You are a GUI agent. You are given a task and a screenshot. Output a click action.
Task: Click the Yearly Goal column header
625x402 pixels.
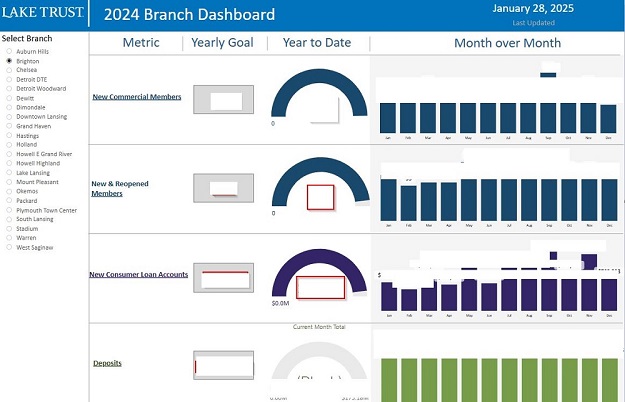(222, 43)
